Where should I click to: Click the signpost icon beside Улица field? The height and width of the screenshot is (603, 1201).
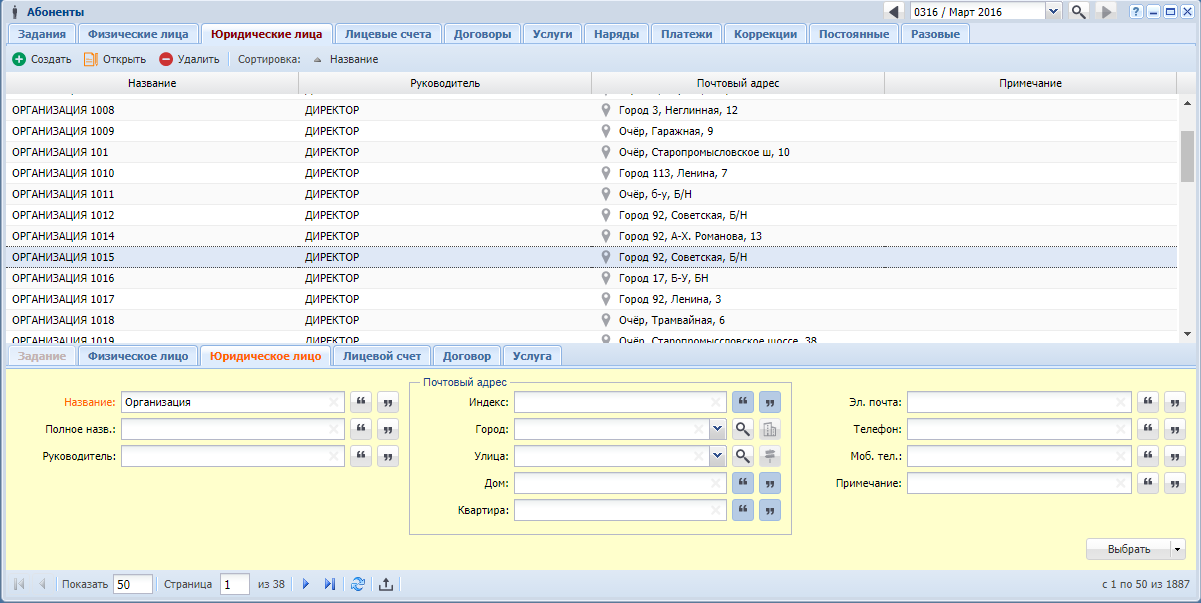769,456
